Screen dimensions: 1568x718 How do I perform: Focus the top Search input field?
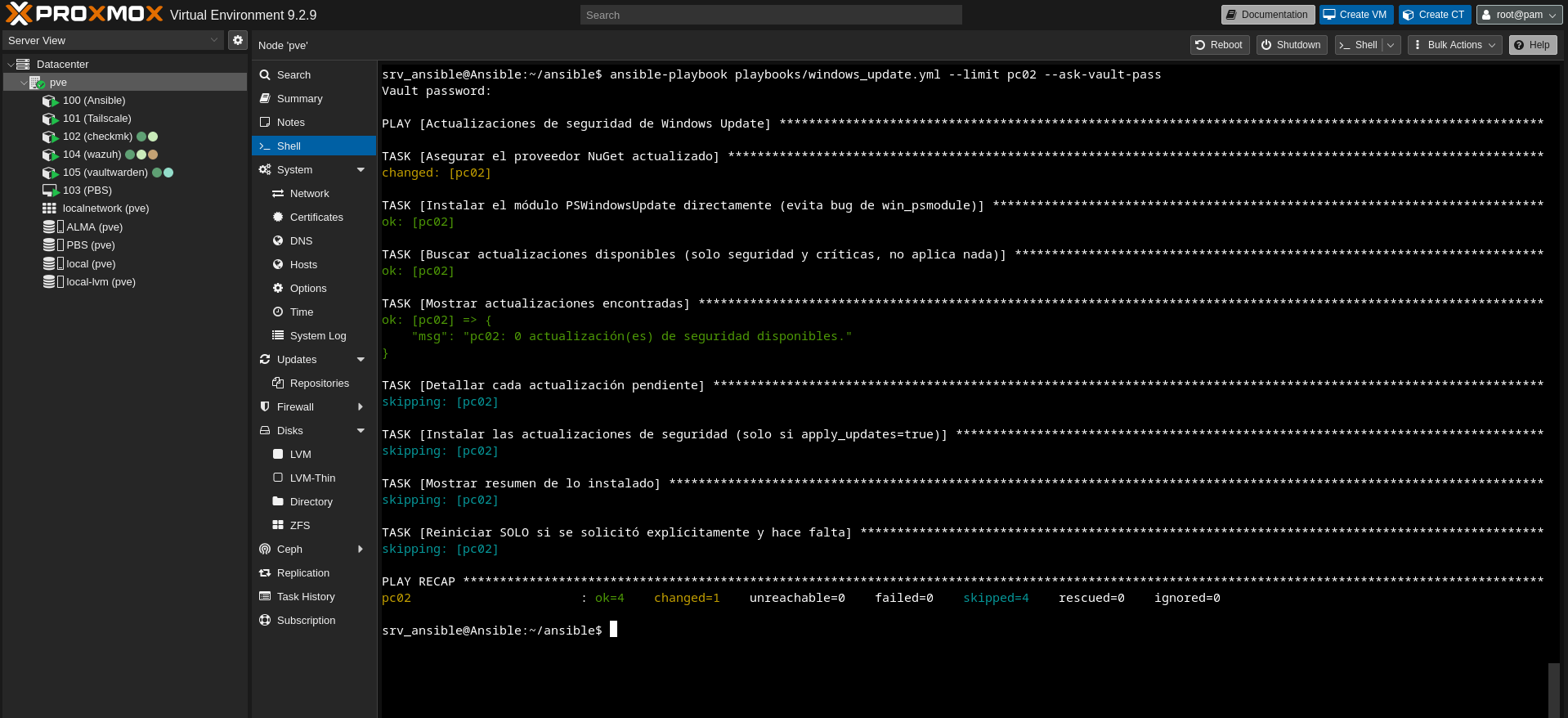pyautogui.click(x=771, y=15)
